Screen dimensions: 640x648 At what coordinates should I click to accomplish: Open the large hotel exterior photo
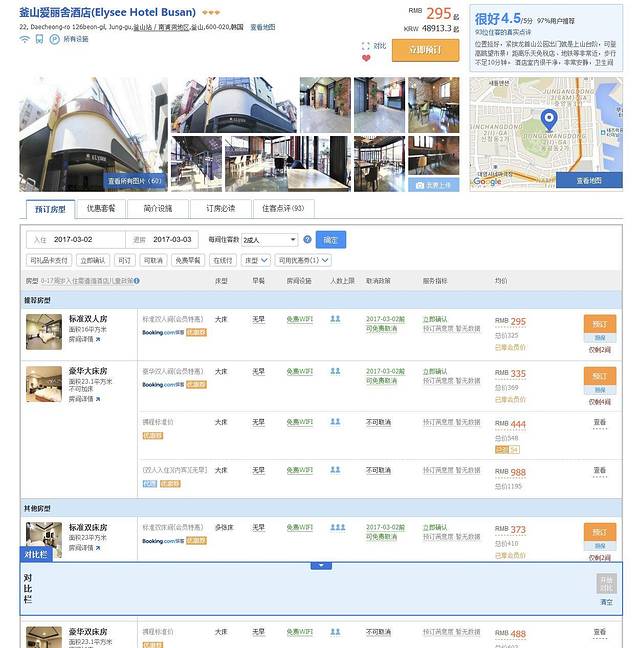click(x=93, y=133)
